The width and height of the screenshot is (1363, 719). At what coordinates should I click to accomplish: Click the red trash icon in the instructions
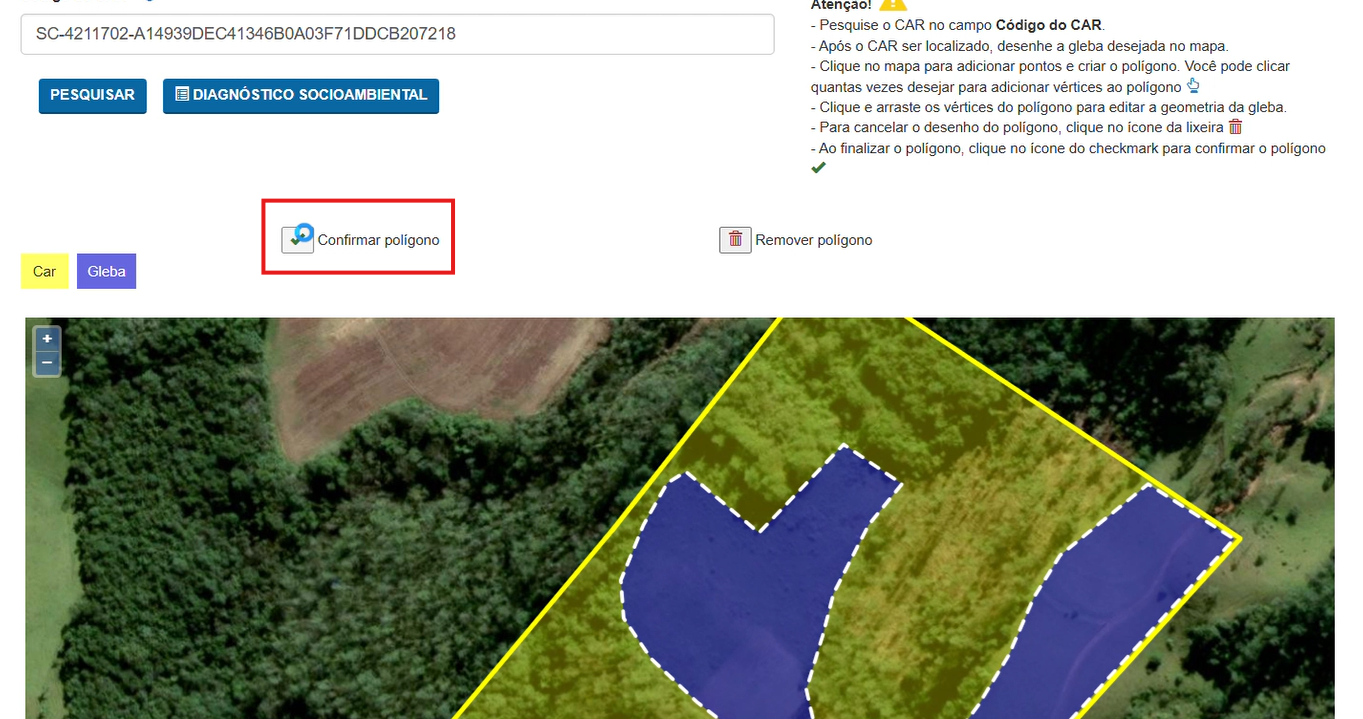[1235, 127]
